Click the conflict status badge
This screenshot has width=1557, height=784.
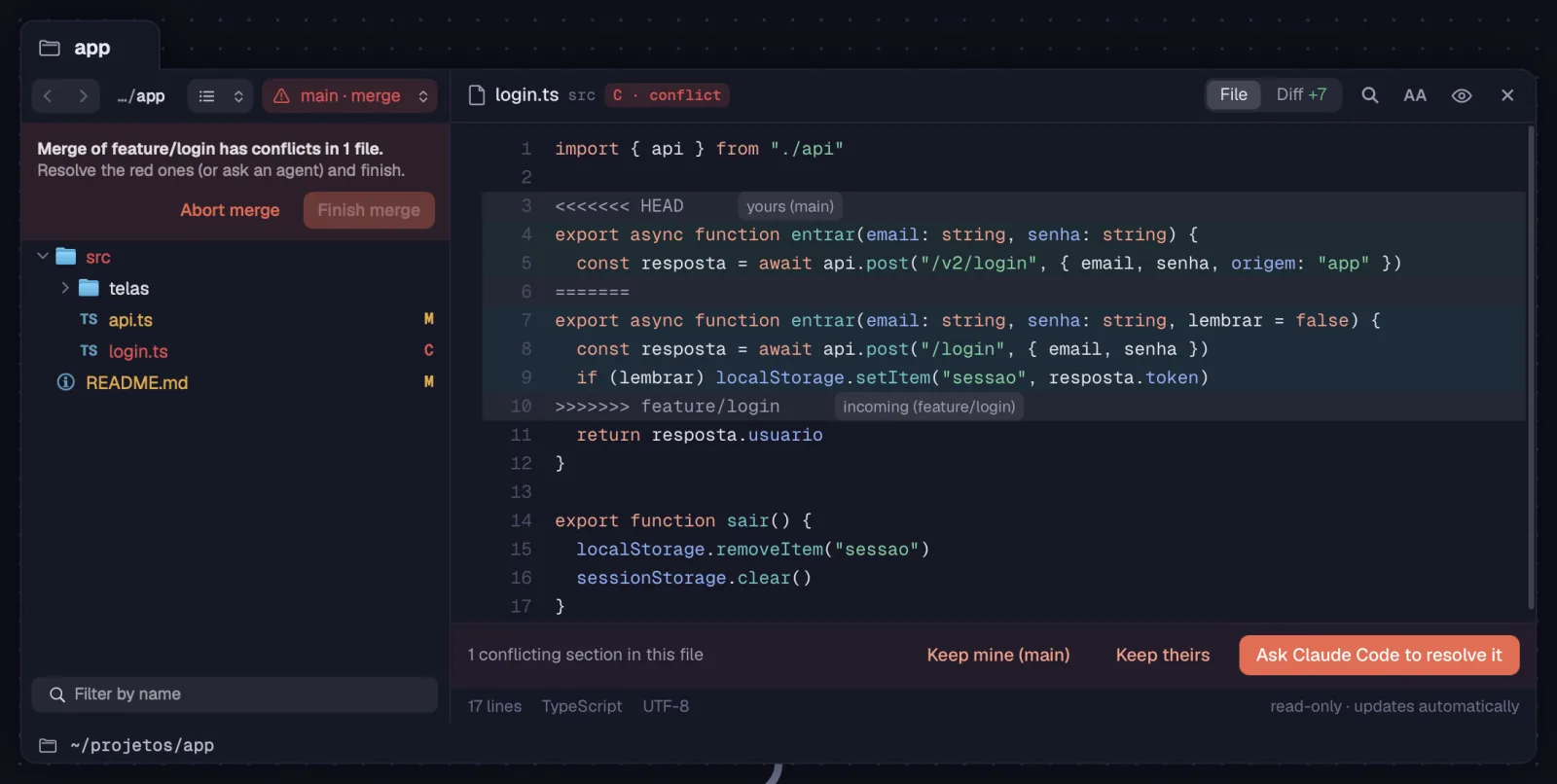tap(667, 95)
